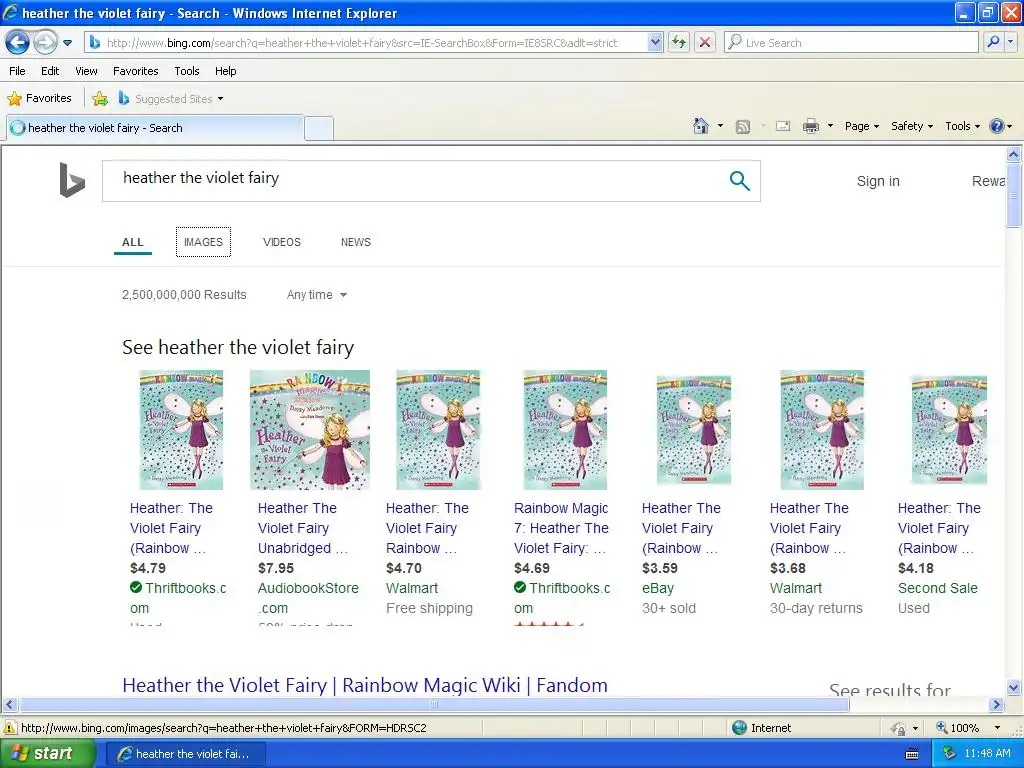Switch to the IMAGES tab
Viewport: 1024px width, 768px height.
(x=203, y=242)
